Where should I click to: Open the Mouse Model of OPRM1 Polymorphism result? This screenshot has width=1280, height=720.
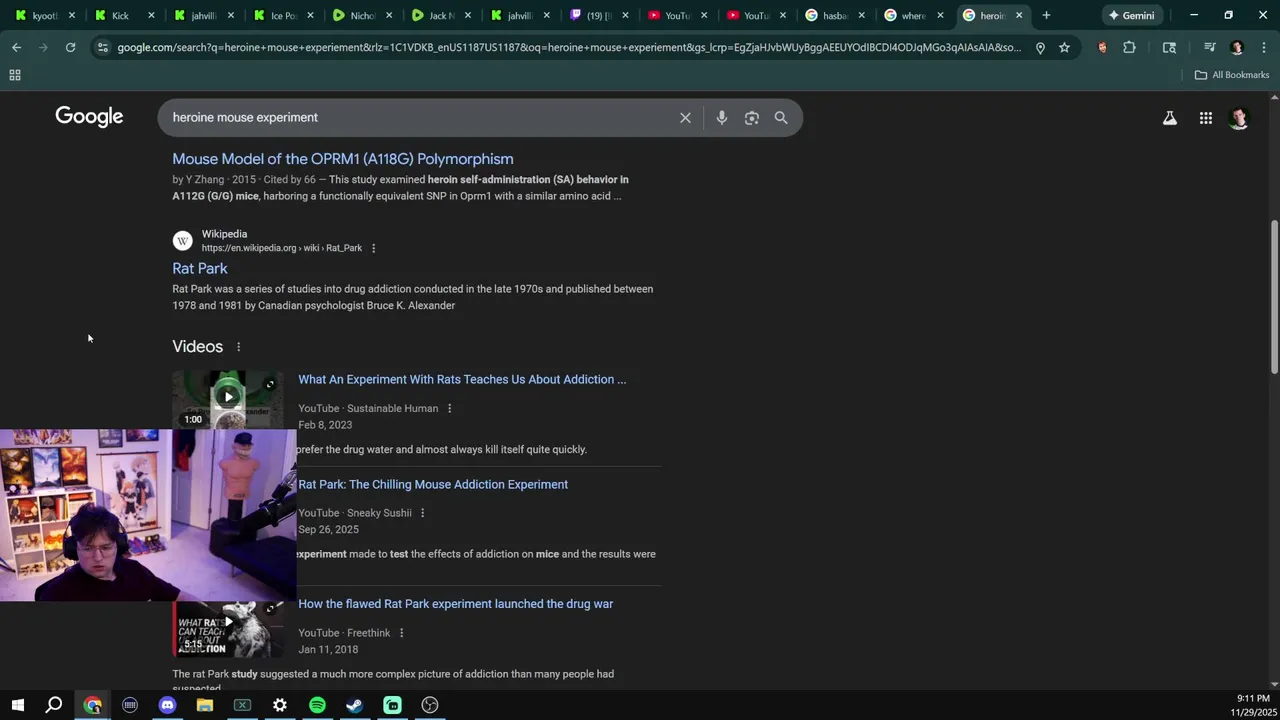tap(343, 159)
